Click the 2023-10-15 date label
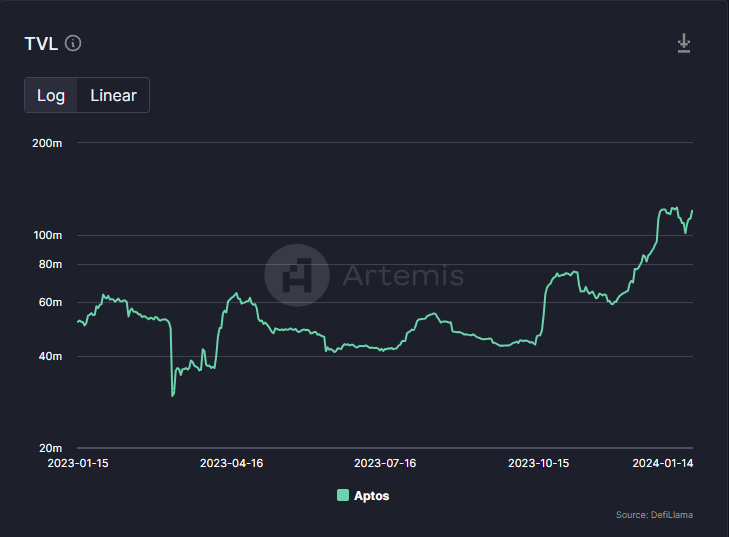 538,463
